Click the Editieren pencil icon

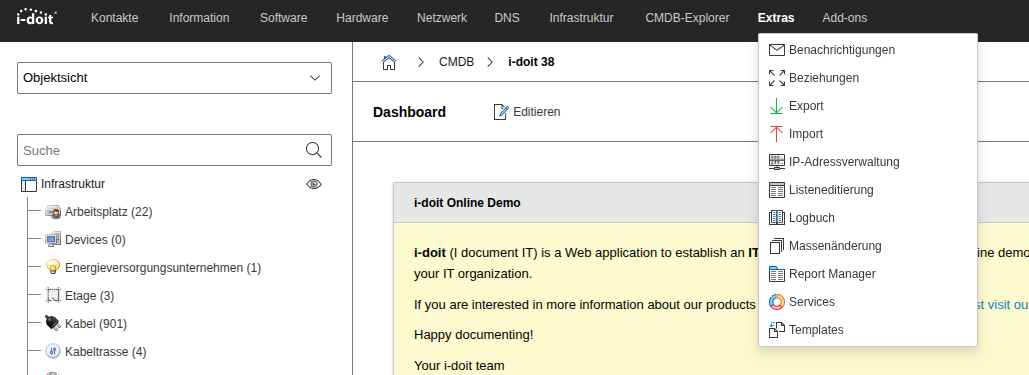tap(501, 112)
